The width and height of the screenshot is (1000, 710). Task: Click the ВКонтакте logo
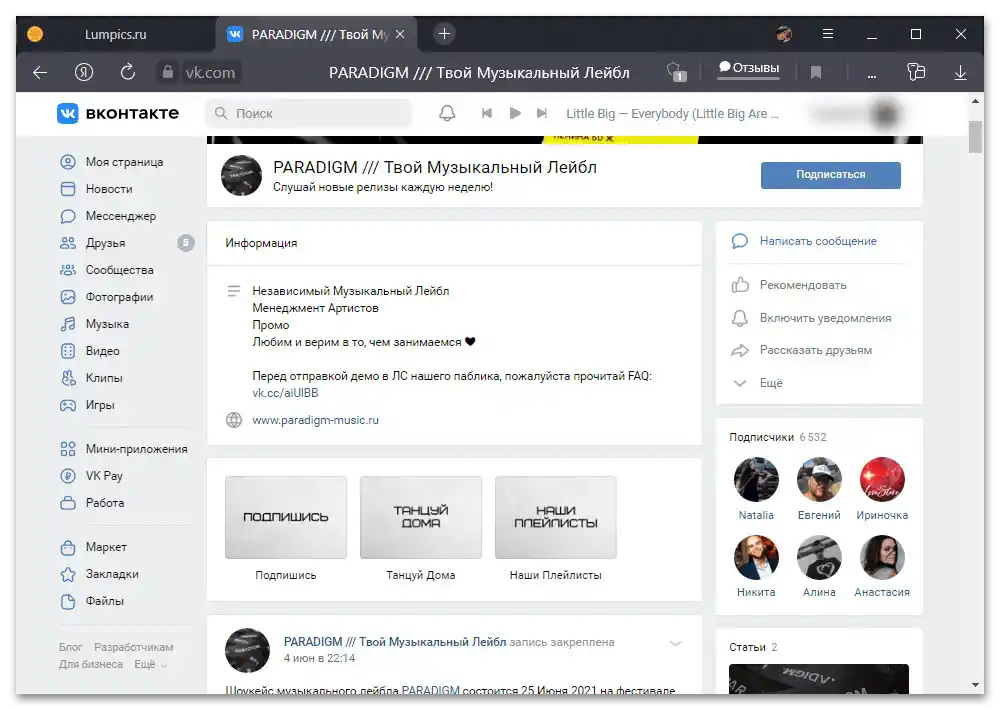pos(118,114)
